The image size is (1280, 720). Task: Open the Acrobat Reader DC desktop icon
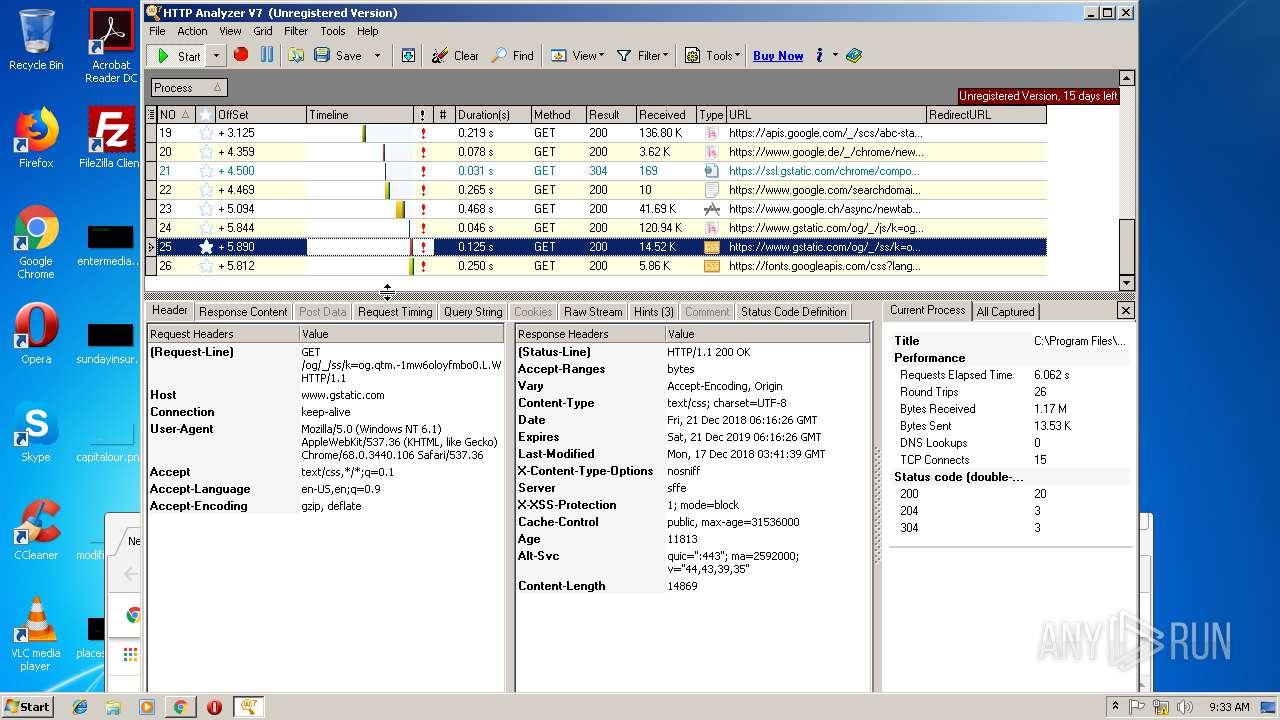tap(110, 46)
